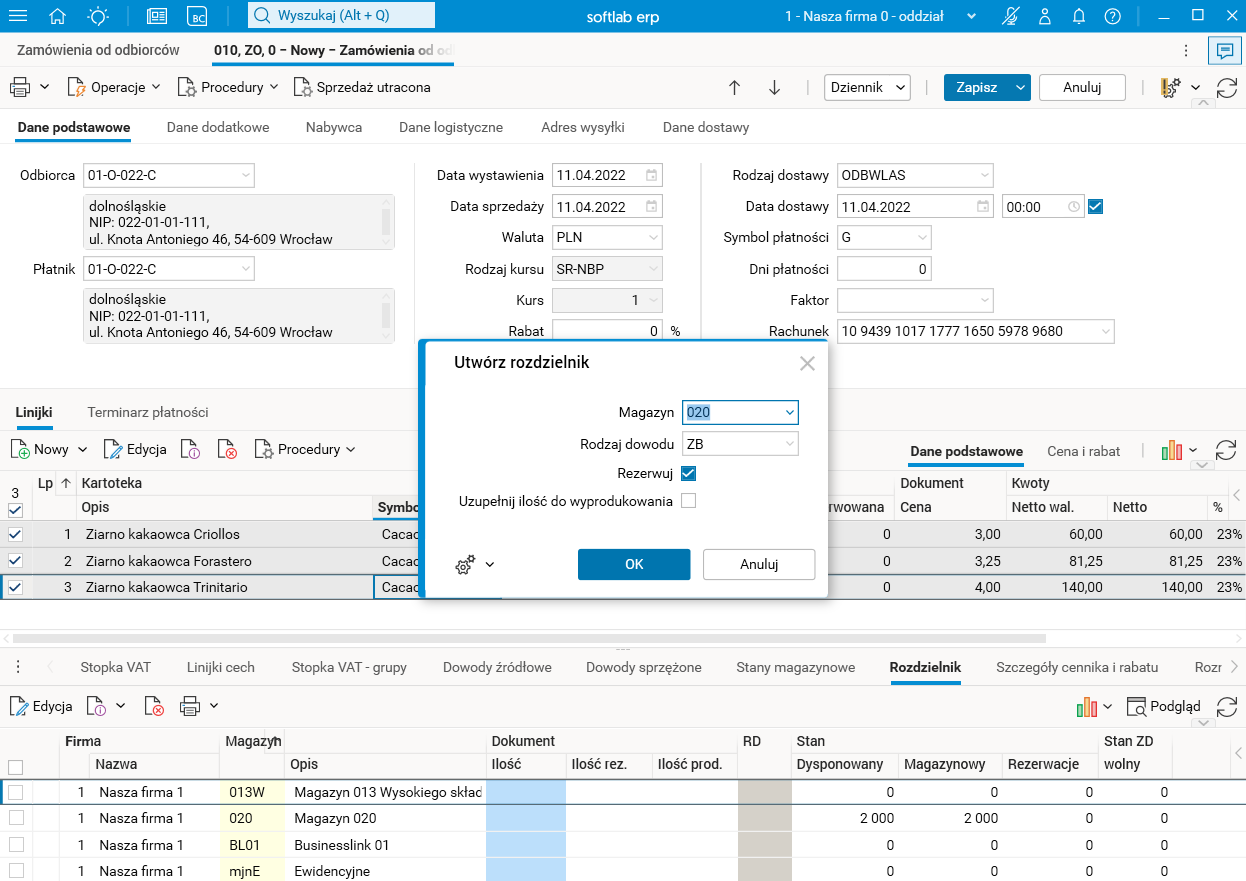This screenshot has height=881, width=1246.
Task: Open the notifications bell
Action: click(1079, 16)
